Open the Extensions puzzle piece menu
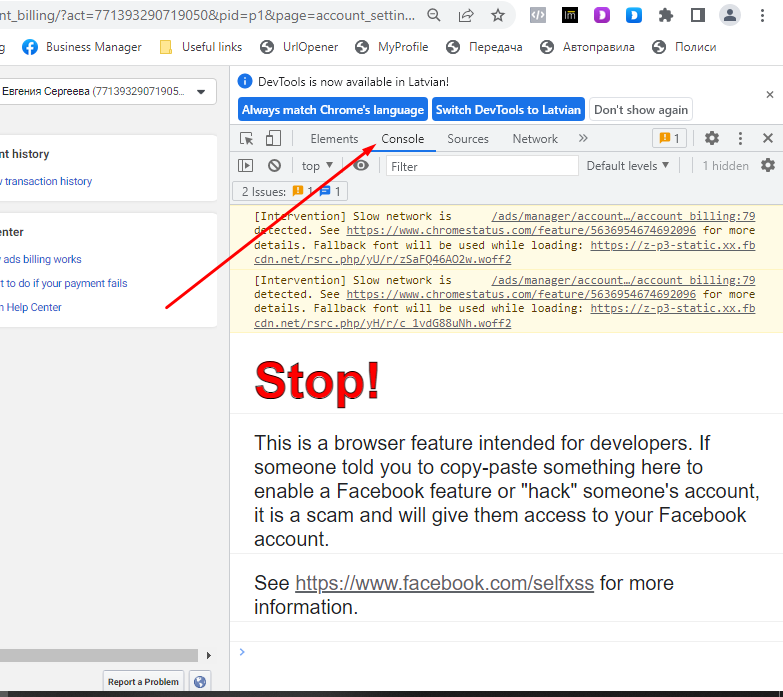 (x=666, y=15)
